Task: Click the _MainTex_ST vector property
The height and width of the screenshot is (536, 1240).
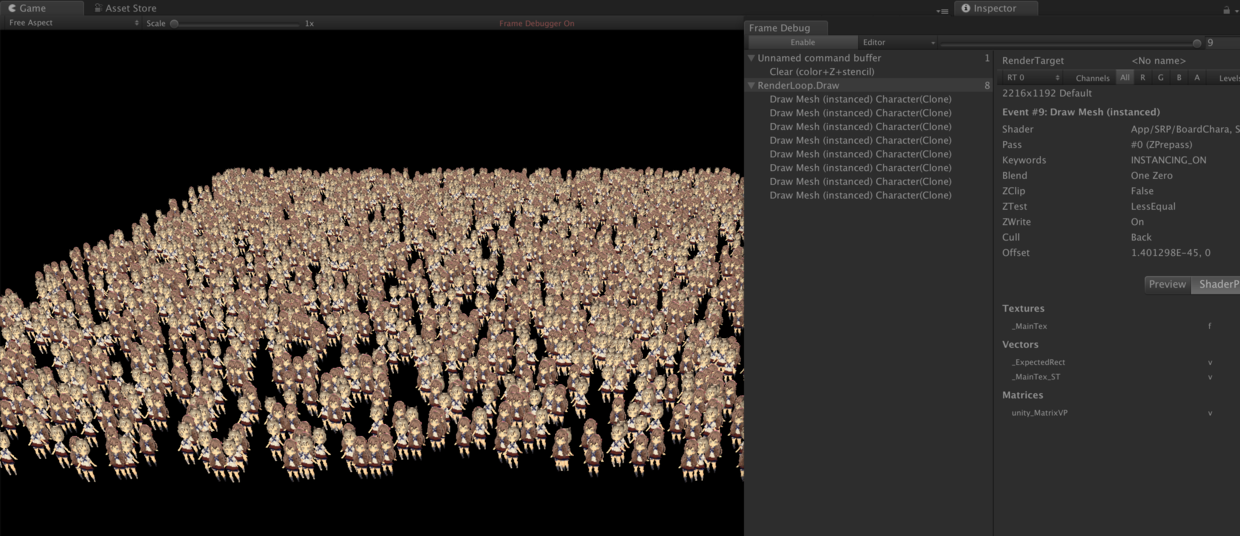Action: pyautogui.click(x=1035, y=377)
